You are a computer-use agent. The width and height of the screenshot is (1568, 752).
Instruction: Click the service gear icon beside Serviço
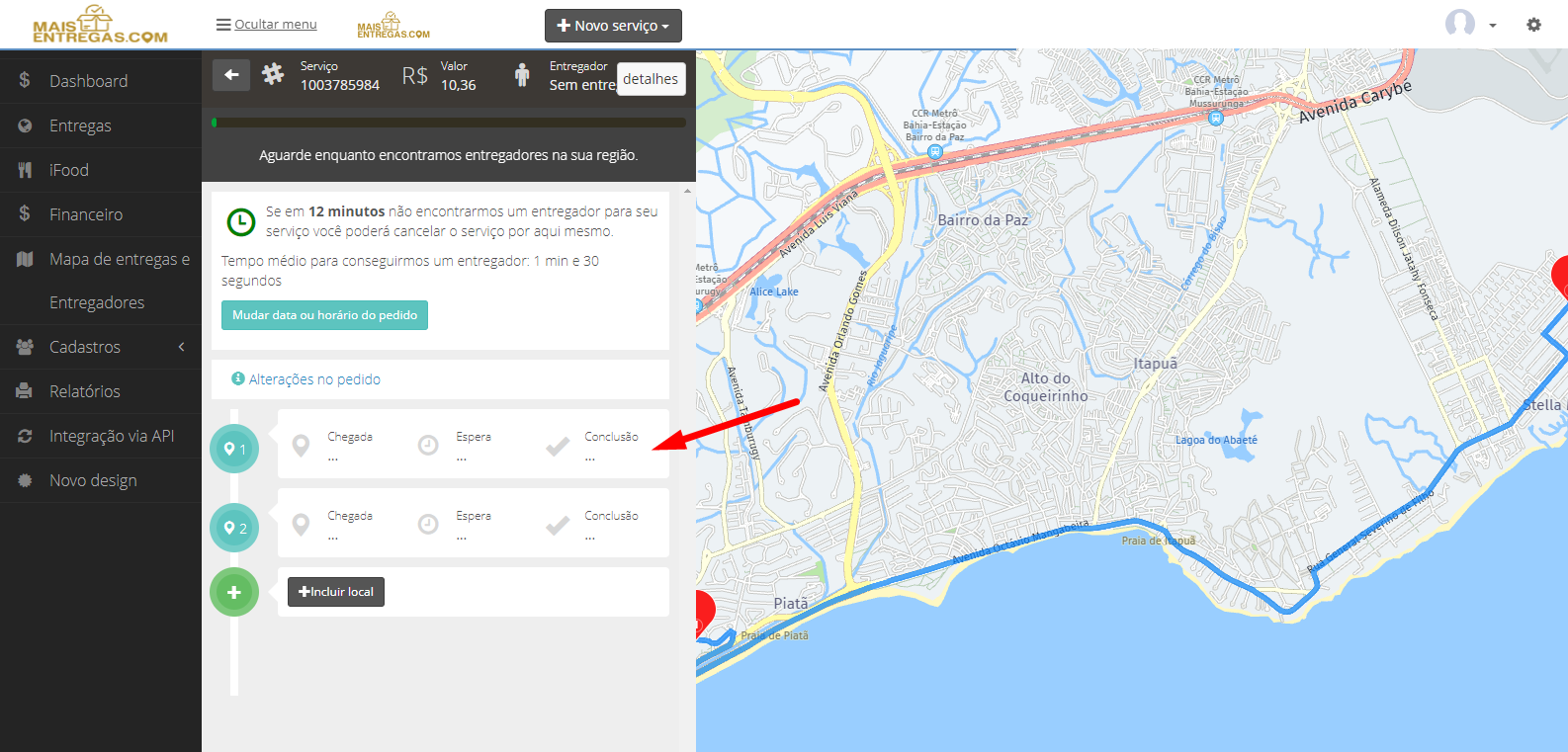coord(273,74)
